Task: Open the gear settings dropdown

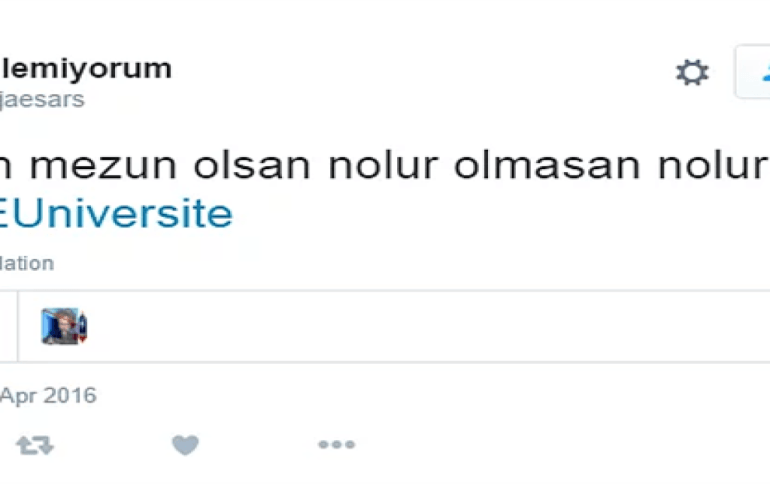Action: click(692, 73)
